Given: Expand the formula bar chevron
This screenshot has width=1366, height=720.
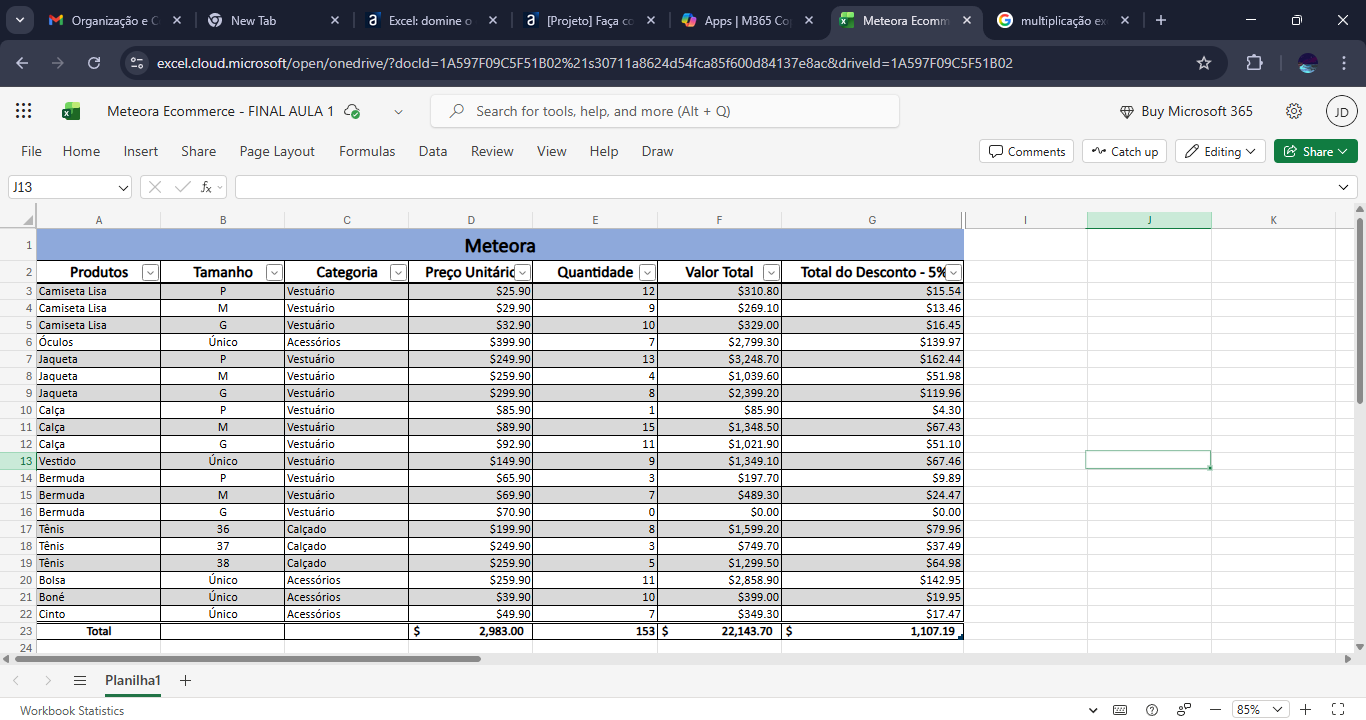Looking at the screenshot, I should pos(1343,187).
